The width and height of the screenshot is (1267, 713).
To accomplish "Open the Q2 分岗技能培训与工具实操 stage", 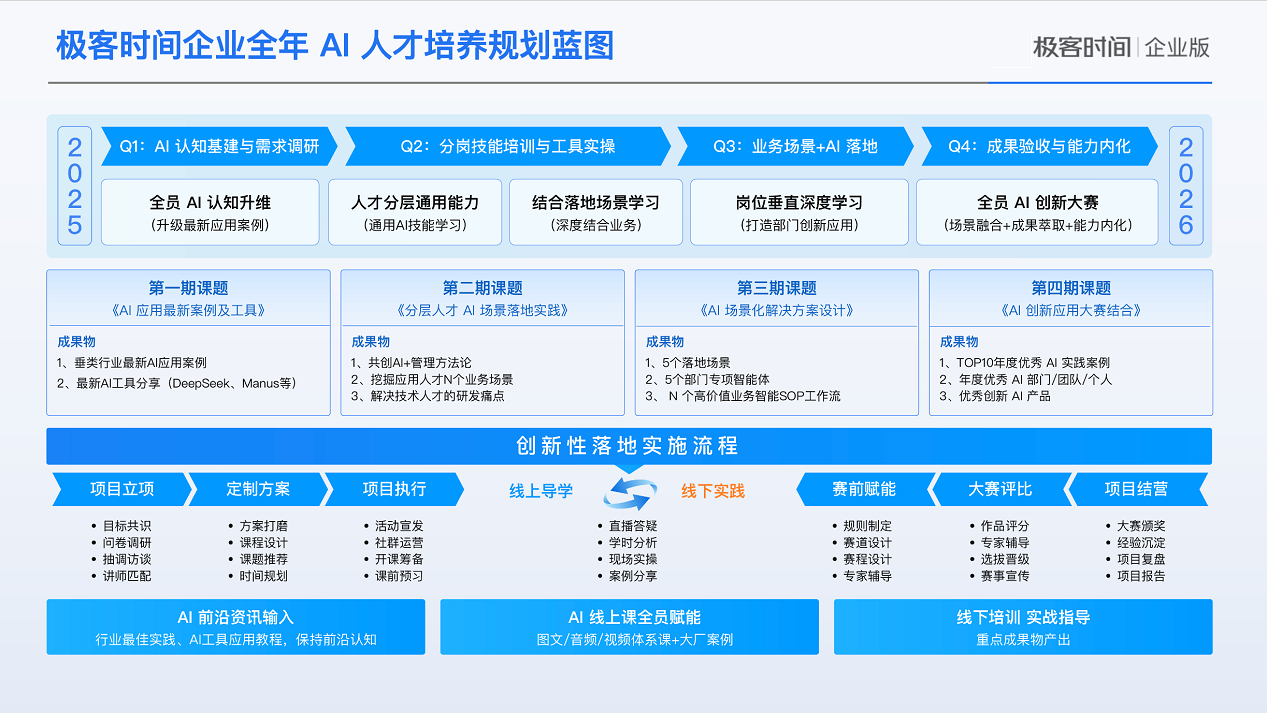I will point(507,146).
